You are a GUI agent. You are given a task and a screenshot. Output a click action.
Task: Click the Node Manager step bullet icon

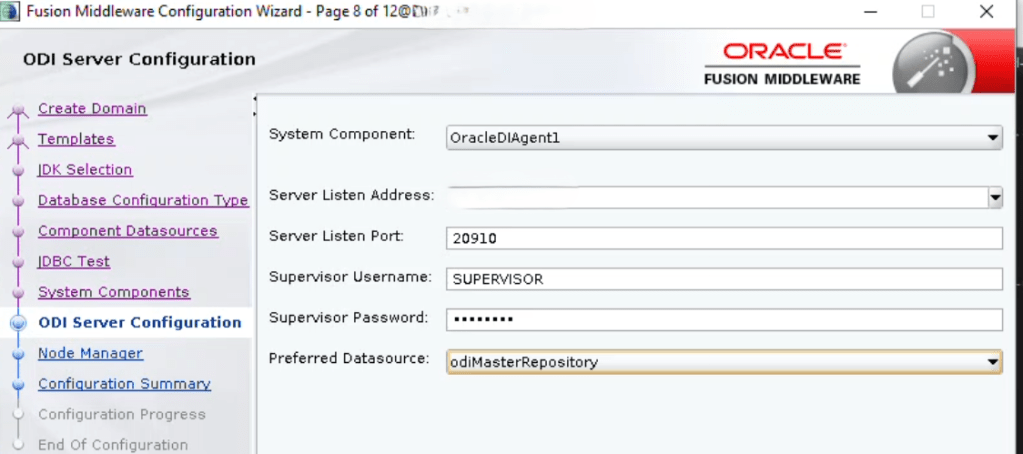17,354
